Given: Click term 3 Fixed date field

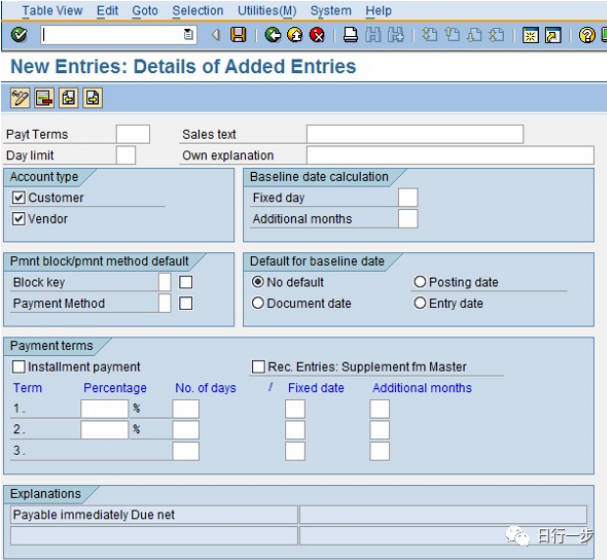Looking at the screenshot, I should click(x=295, y=451).
